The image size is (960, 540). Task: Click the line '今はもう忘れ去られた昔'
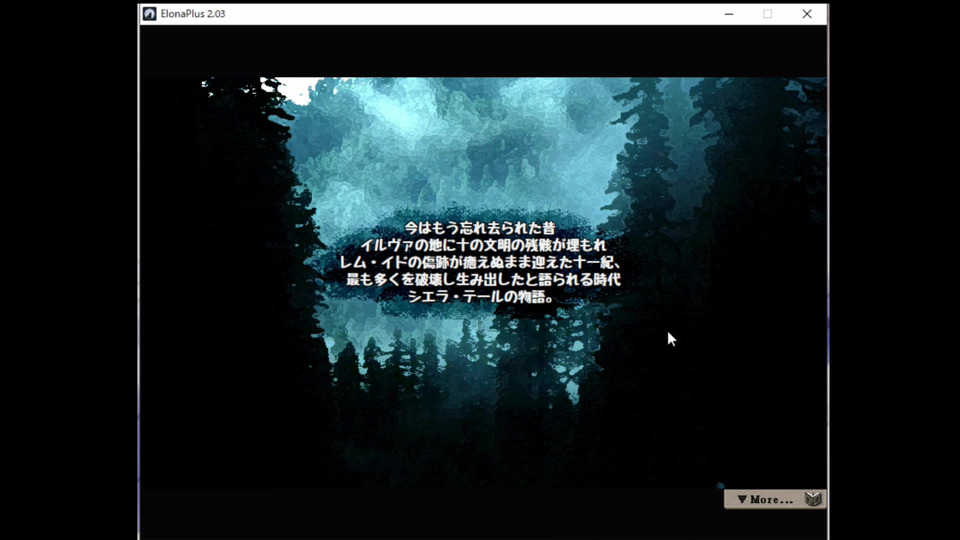[480, 228]
